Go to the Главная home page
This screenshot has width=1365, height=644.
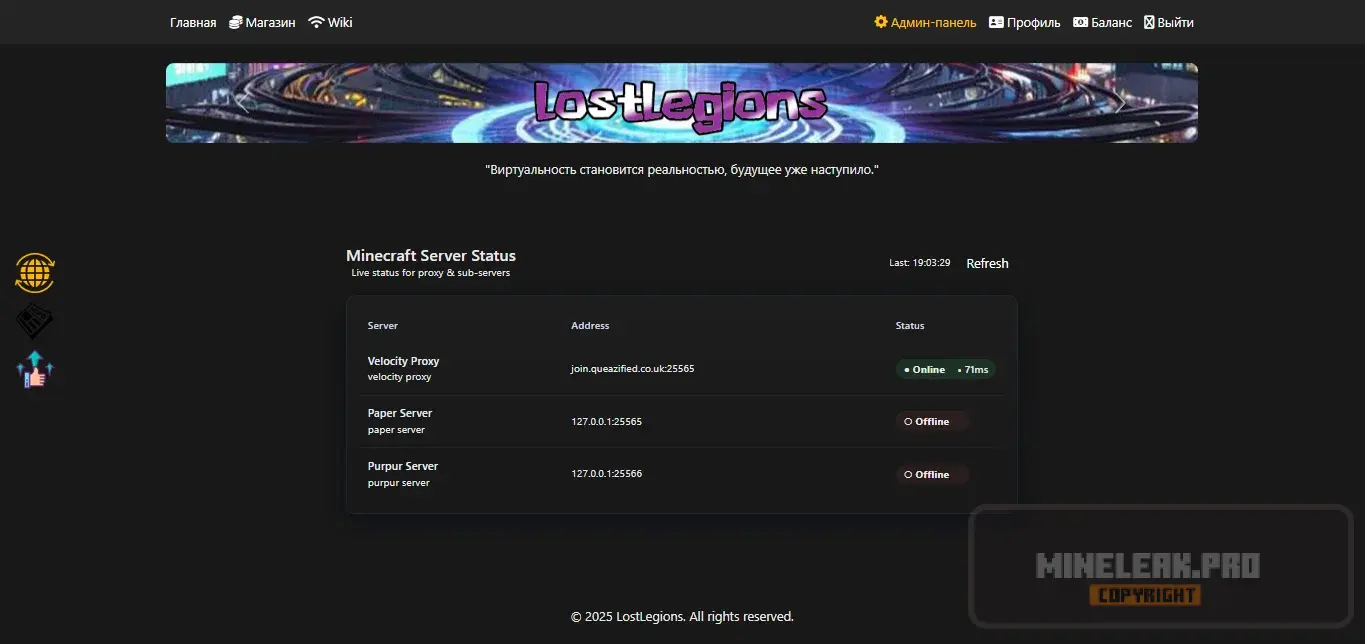pos(193,22)
